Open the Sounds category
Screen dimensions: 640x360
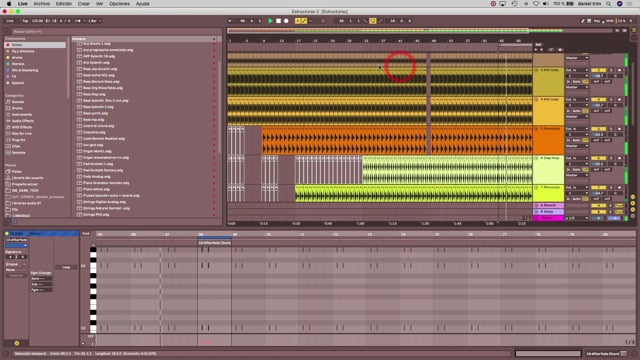click(x=18, y=102)
